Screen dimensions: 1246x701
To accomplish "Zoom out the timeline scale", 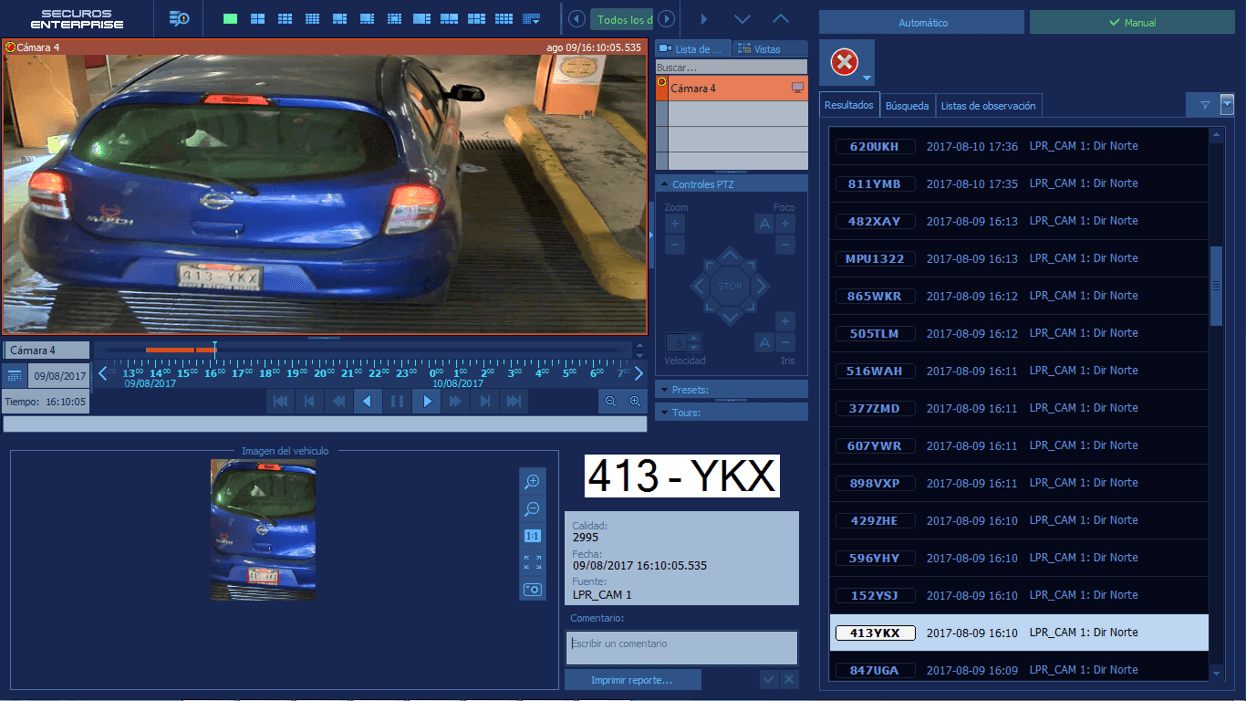I will (610, 401).
